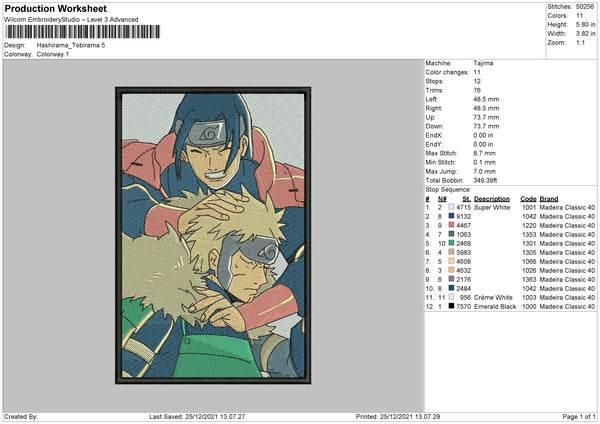Click the EndX value '0.00 in'
This screenshot has width=600, height=424.
point(483,135)
